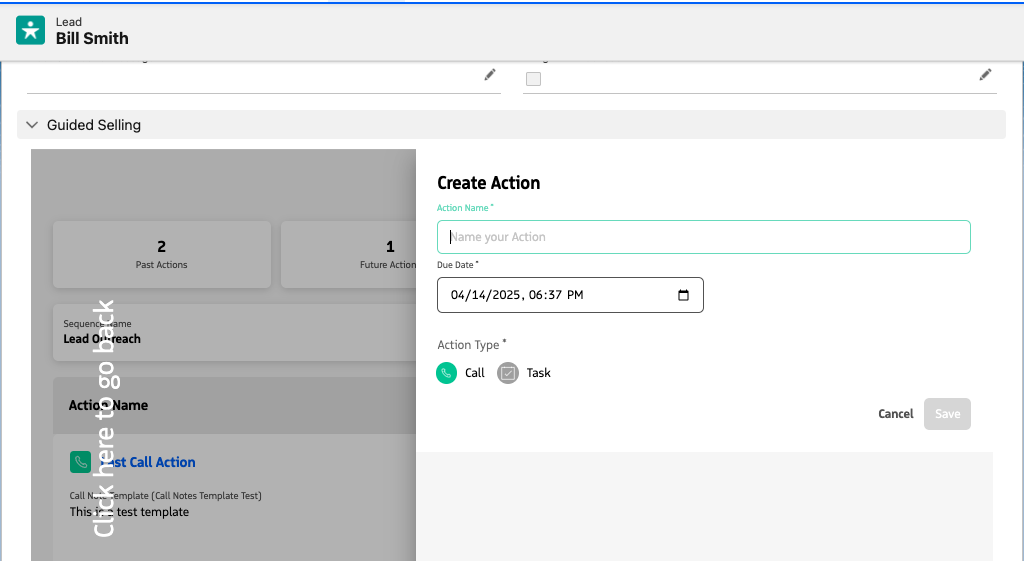This screenshot has width=1024, height=561.
Task: Choose the Task action type label
Action: pyautogui.click(x=538, y=373)
